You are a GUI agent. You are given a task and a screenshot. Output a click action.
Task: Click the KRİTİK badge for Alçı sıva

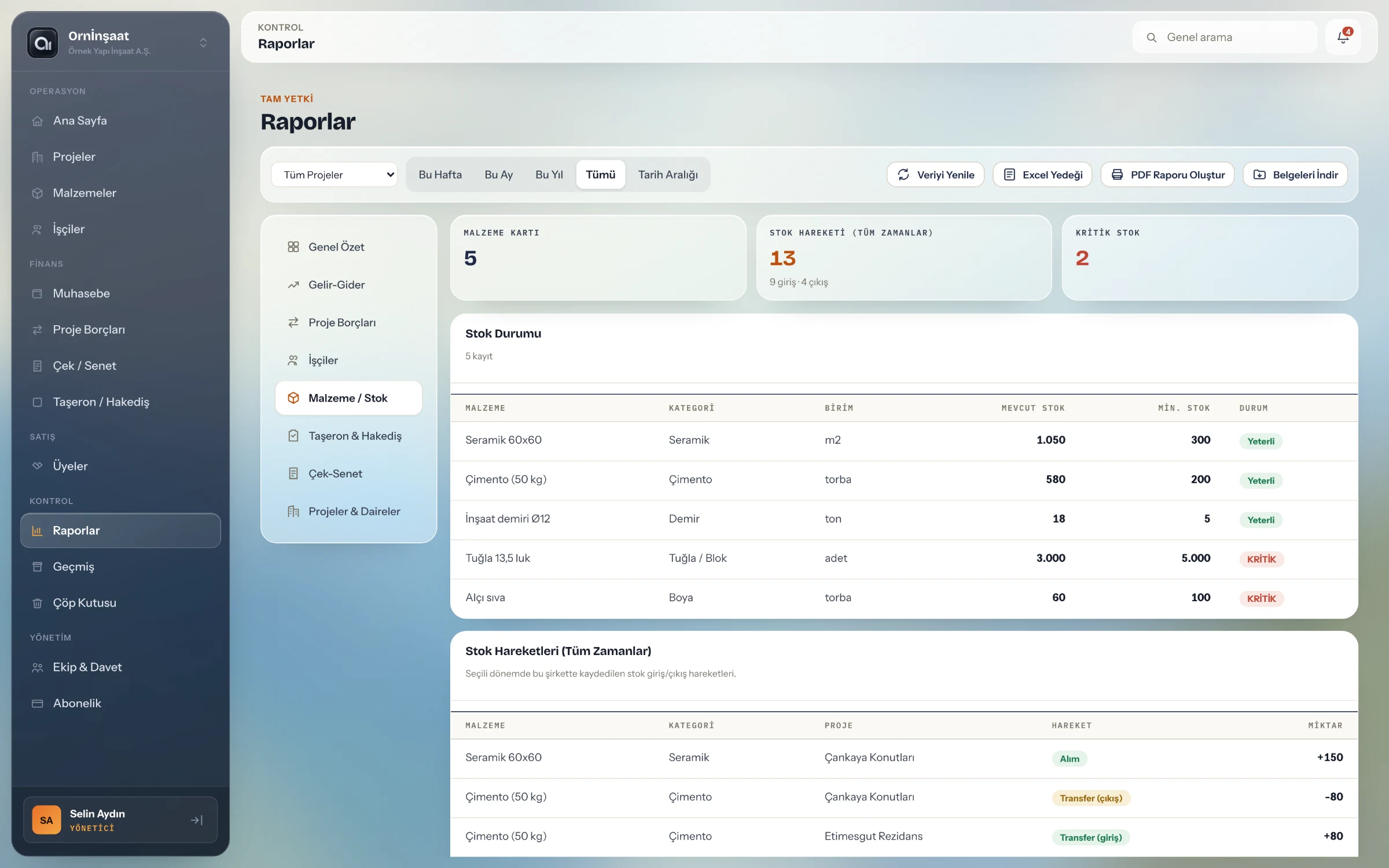(1261, 599)
